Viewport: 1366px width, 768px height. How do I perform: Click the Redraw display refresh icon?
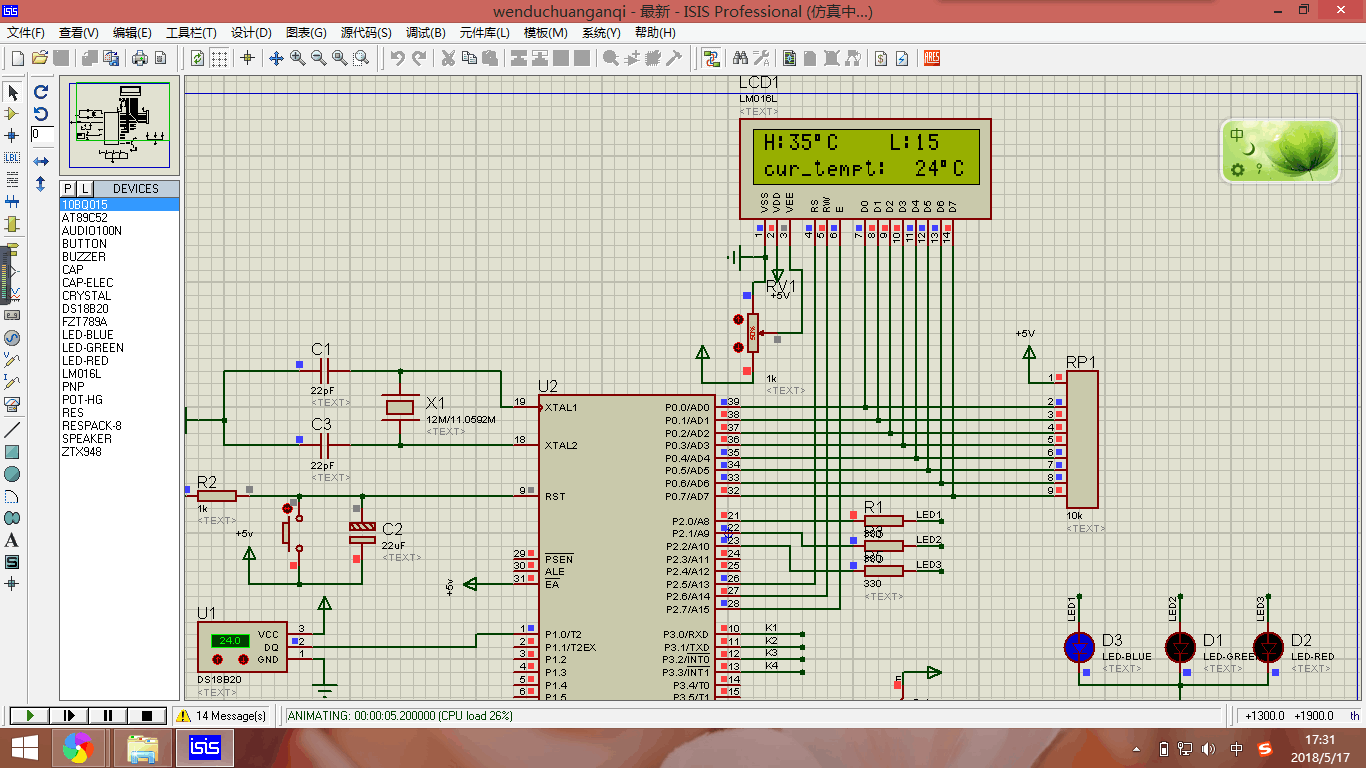(197, 58)
